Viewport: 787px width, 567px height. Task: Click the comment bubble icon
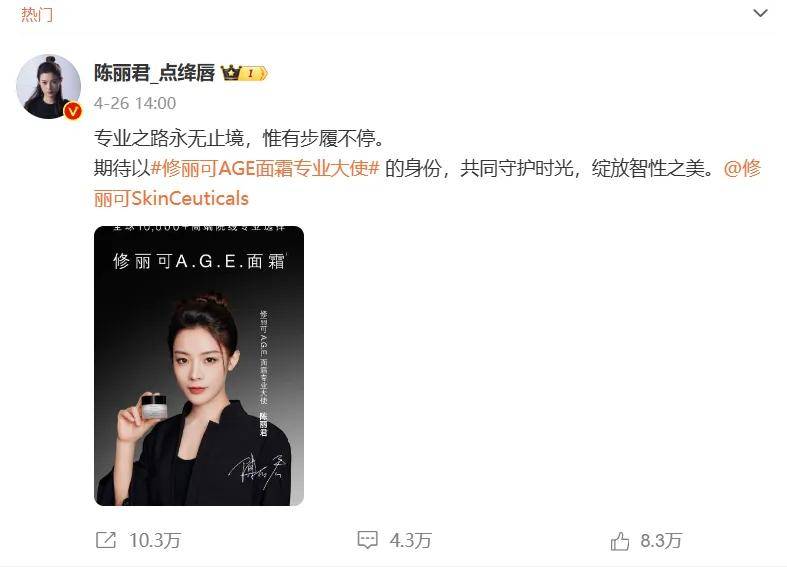[367, 540]
